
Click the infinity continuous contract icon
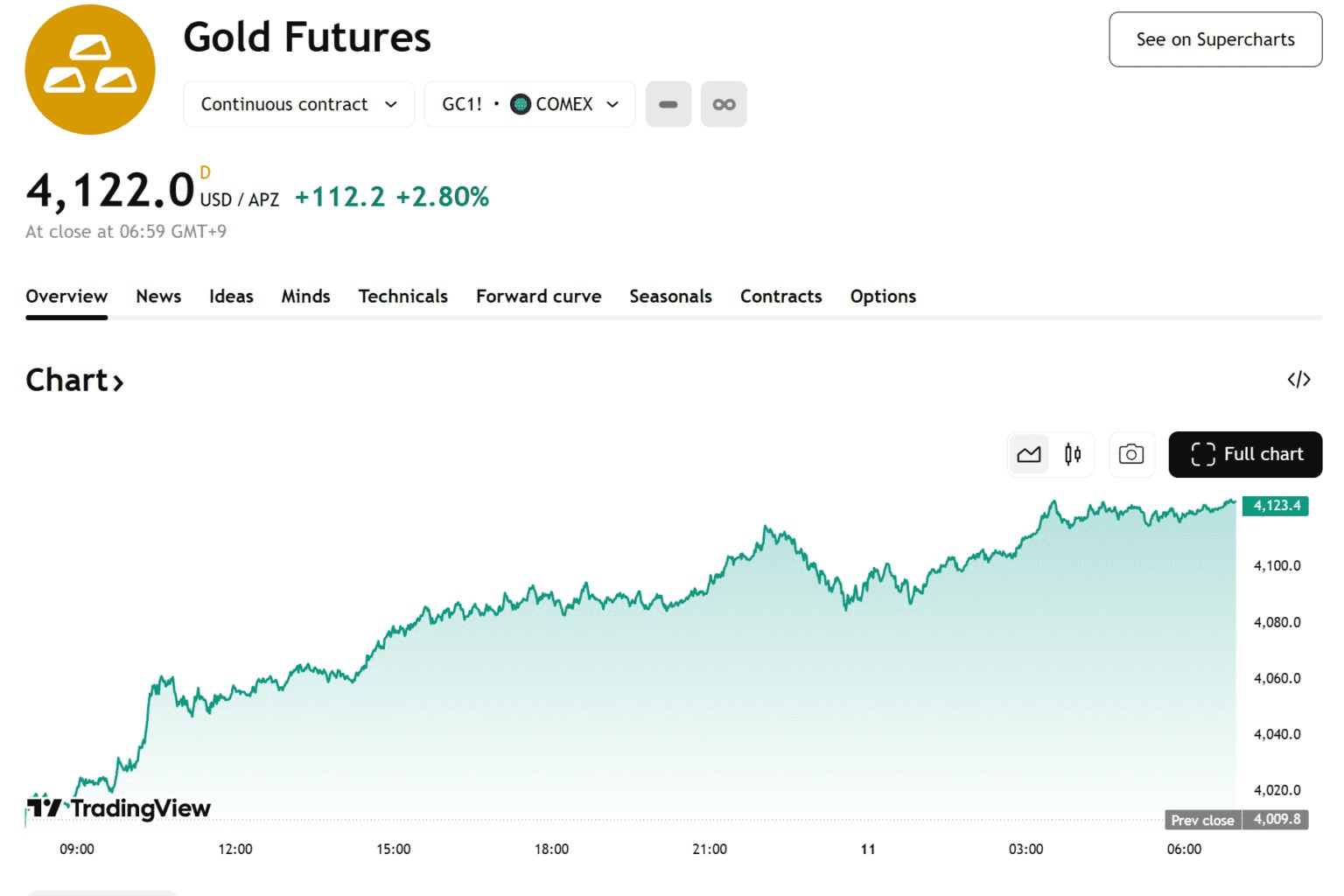(724, 104)
